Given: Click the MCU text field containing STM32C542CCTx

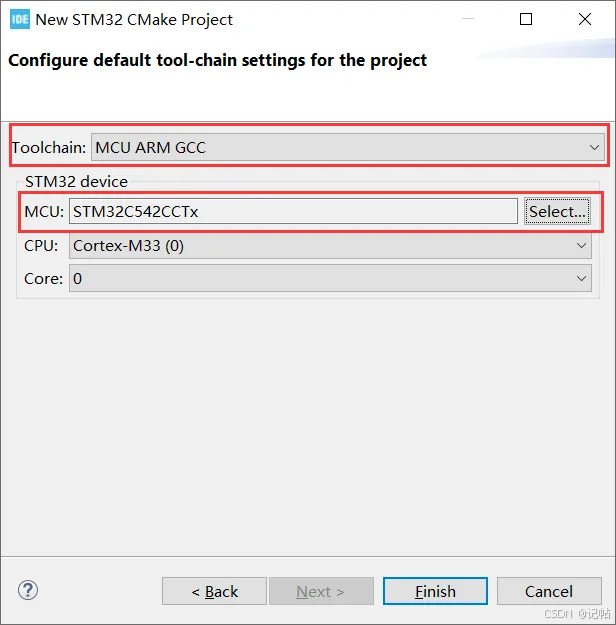Looking at the screenshot, I should click(x=293, y=211).
